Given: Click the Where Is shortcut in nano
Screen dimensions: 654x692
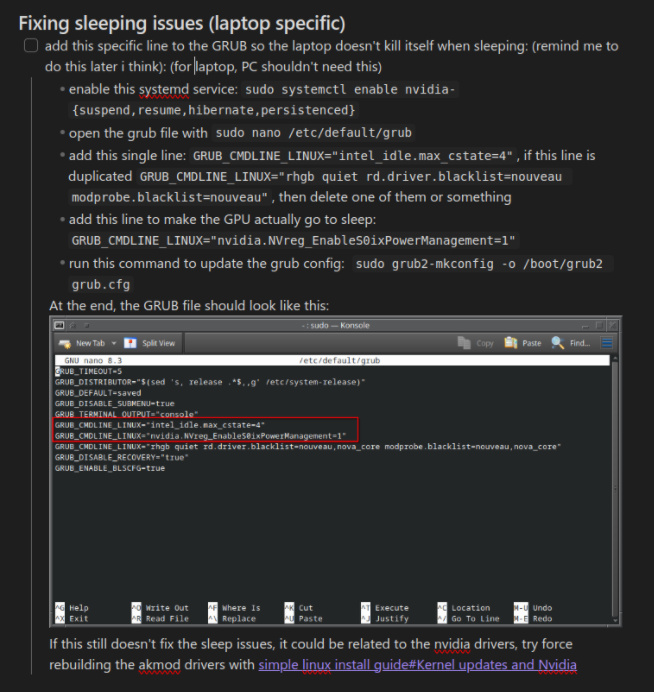Looking at the screenshot, I should (x=240, y=608).
